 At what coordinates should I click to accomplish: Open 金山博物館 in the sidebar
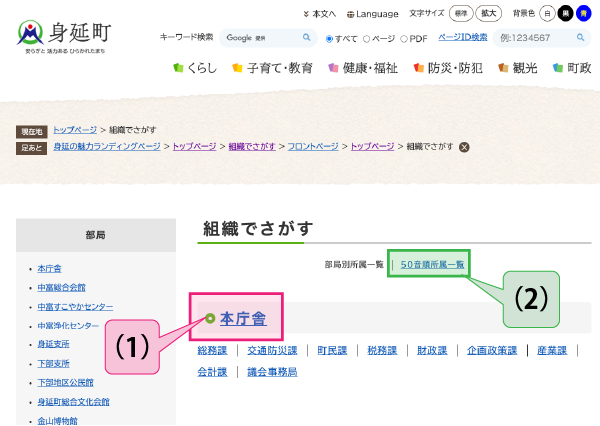(x=57, y=421)
